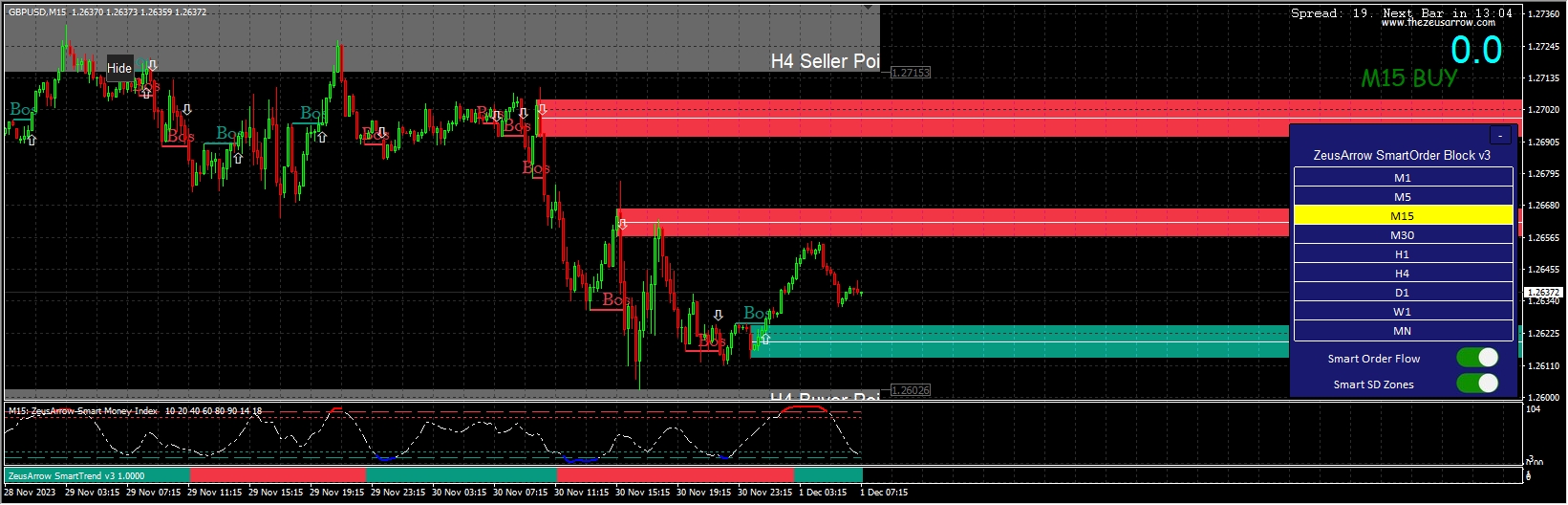
Task: Toggle the Smart Order Flow switch
Action: [x=1477, y=358]
